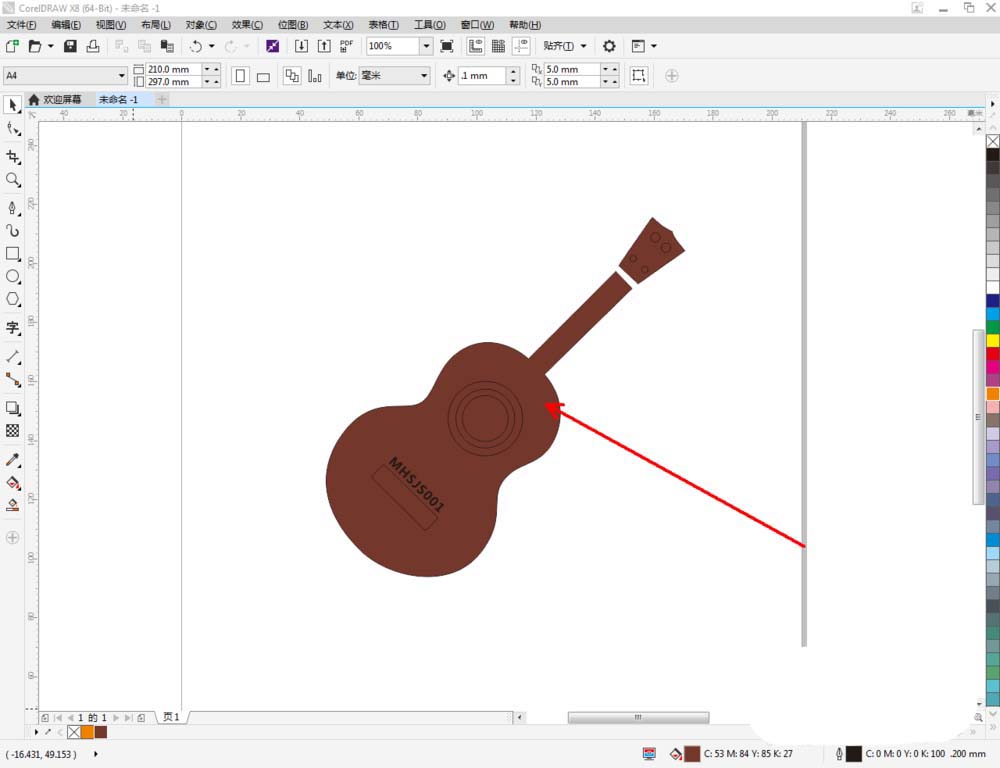Open the File menu
This screenshot has height=768, width=1000.
[x=22, y=25]
